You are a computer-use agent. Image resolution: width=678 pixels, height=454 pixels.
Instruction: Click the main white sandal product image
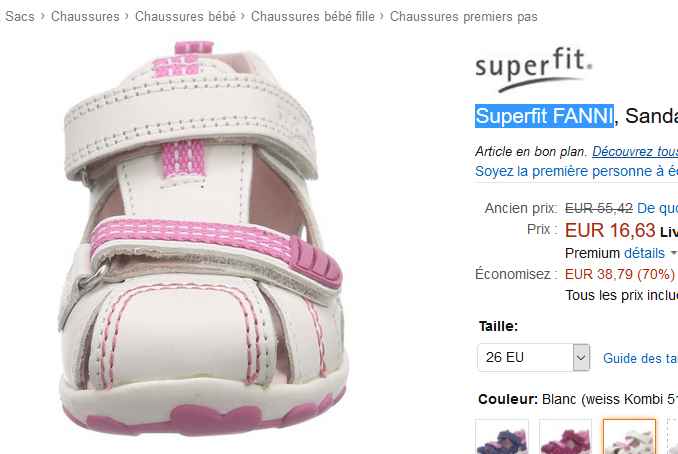(x=202, y=239)
